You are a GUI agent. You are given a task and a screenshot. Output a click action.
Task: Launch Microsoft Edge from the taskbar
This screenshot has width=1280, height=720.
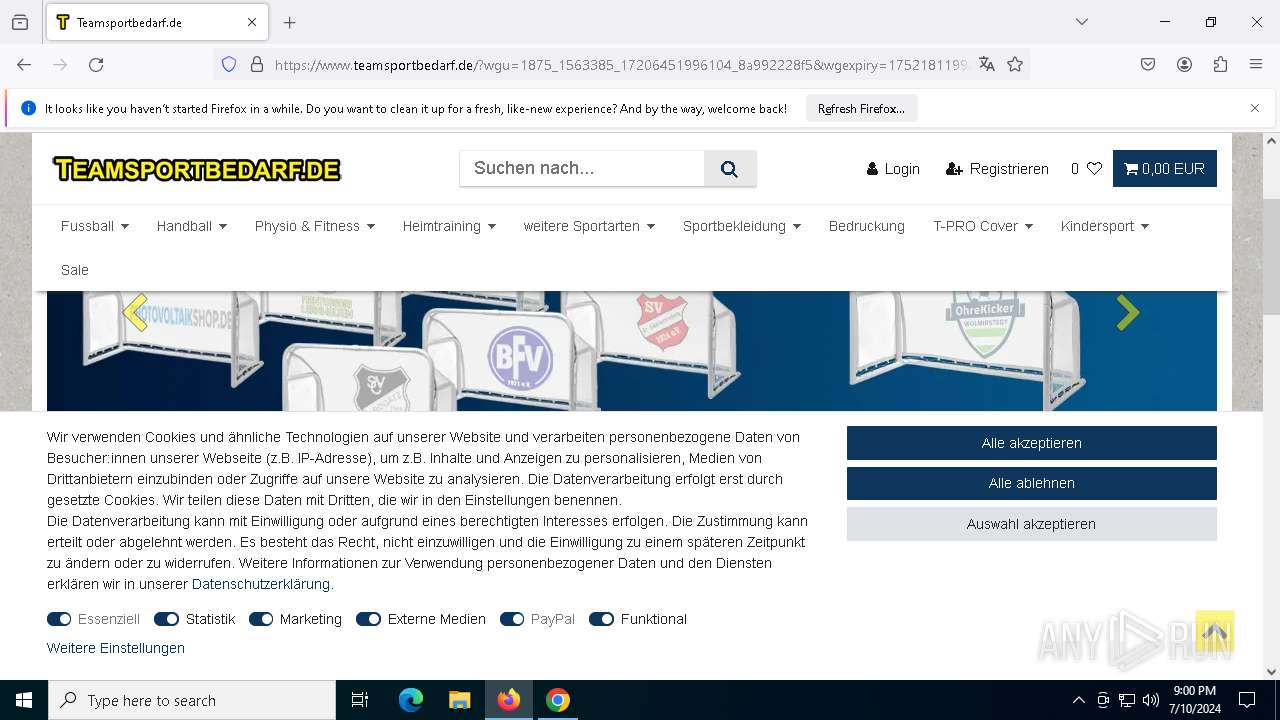coord(411,700)
